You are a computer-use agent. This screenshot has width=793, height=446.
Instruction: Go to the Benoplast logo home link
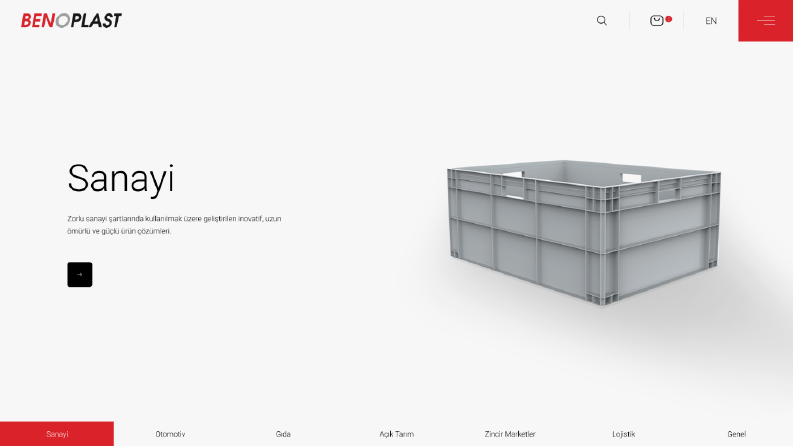(x=71, y=21)
